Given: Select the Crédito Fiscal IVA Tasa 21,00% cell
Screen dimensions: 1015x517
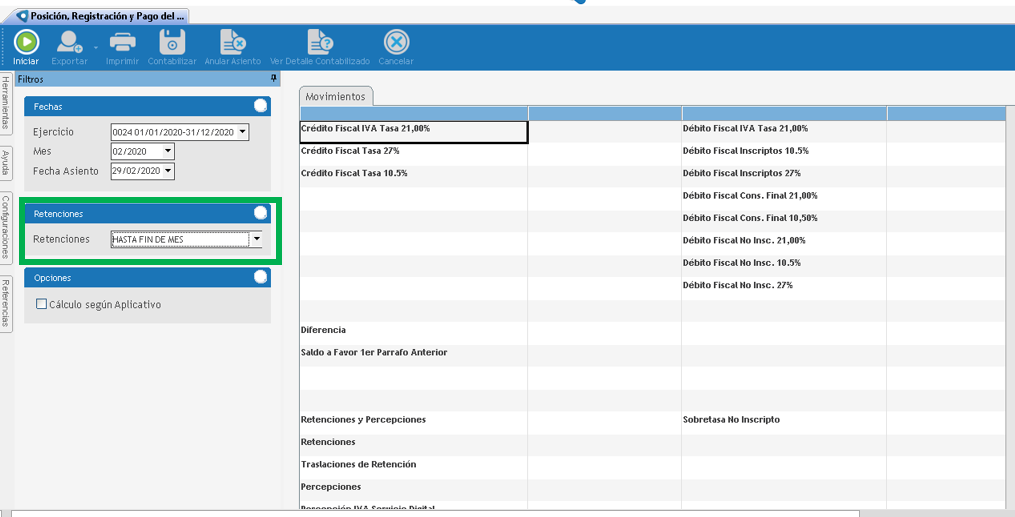Looking at the screenshot, I should [413, 131].
